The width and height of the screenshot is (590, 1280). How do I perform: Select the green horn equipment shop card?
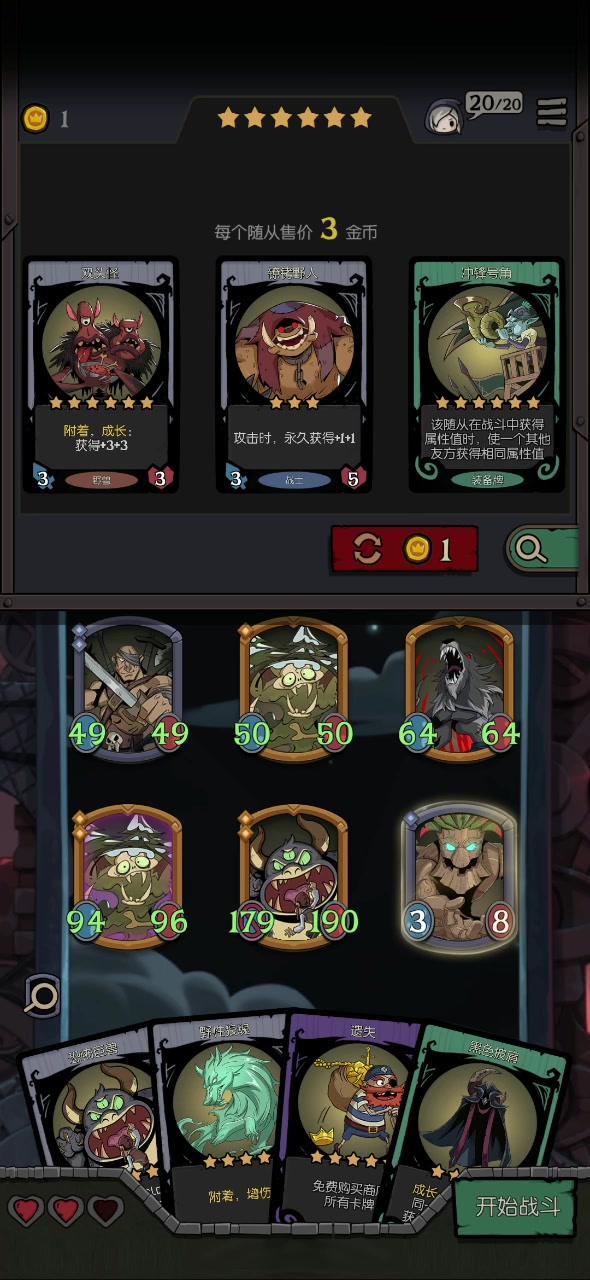(487, 375)
